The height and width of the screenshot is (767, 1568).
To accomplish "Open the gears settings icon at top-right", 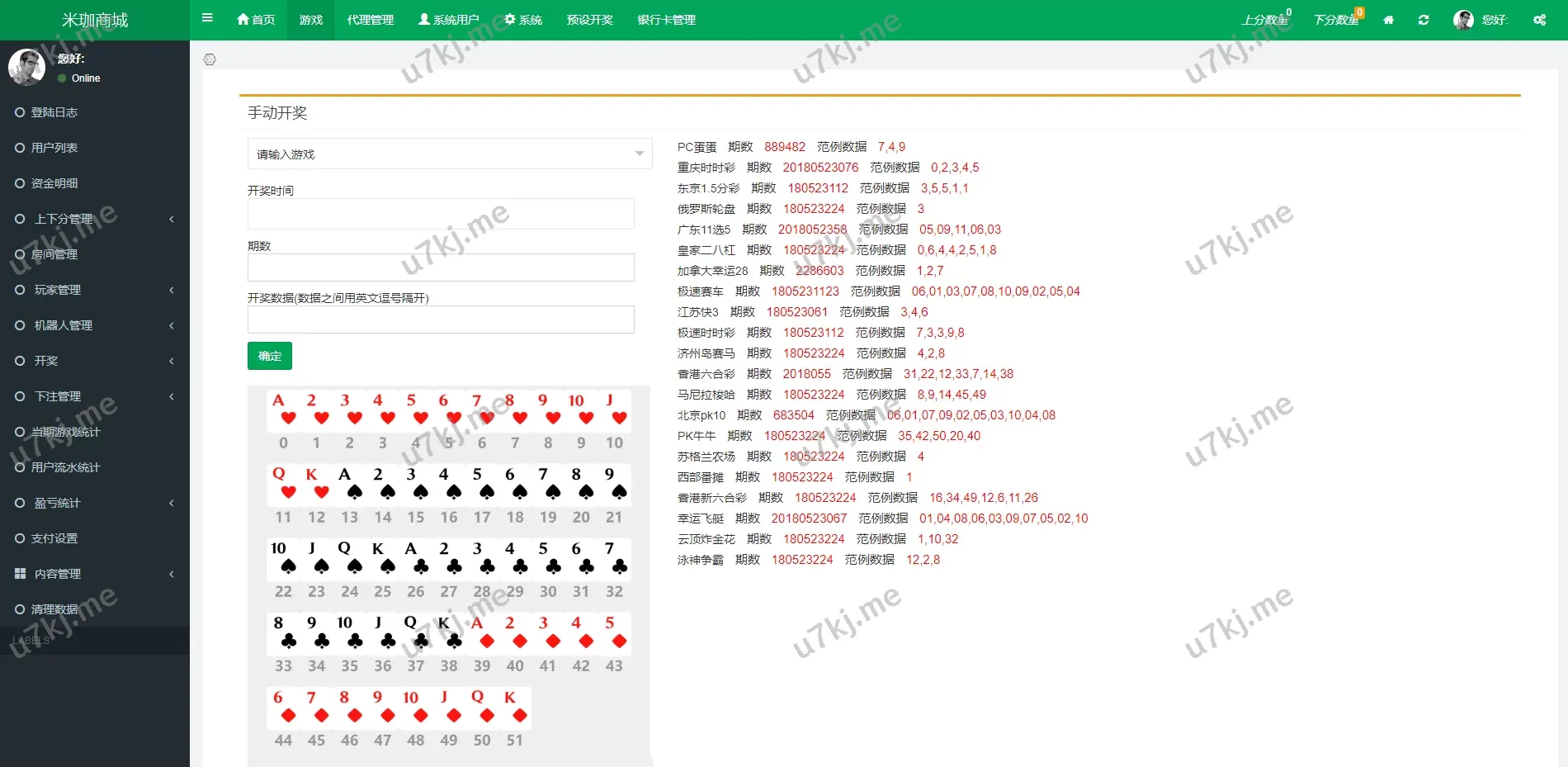I will coord(1538,19).
